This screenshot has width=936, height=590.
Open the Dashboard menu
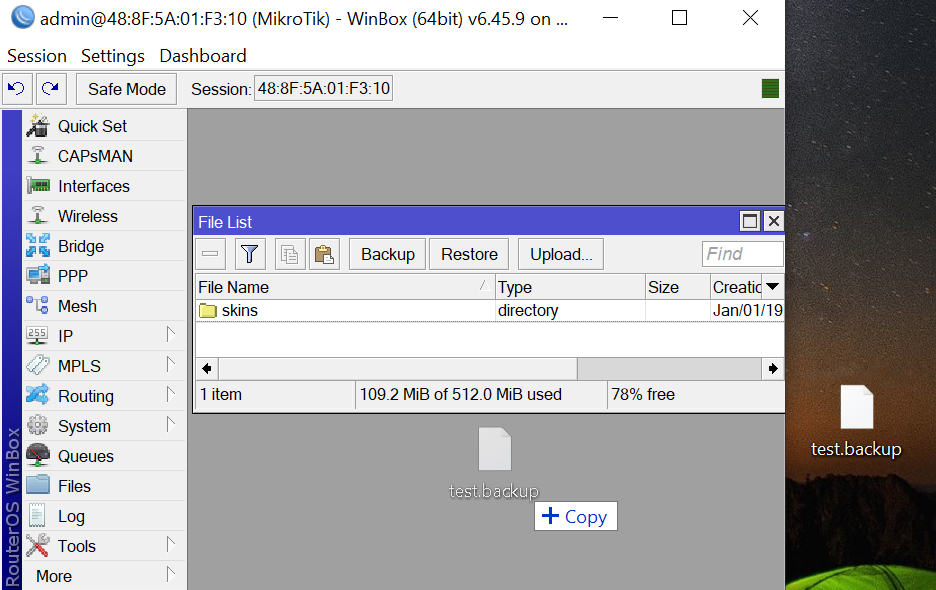[x=203, y=56]
